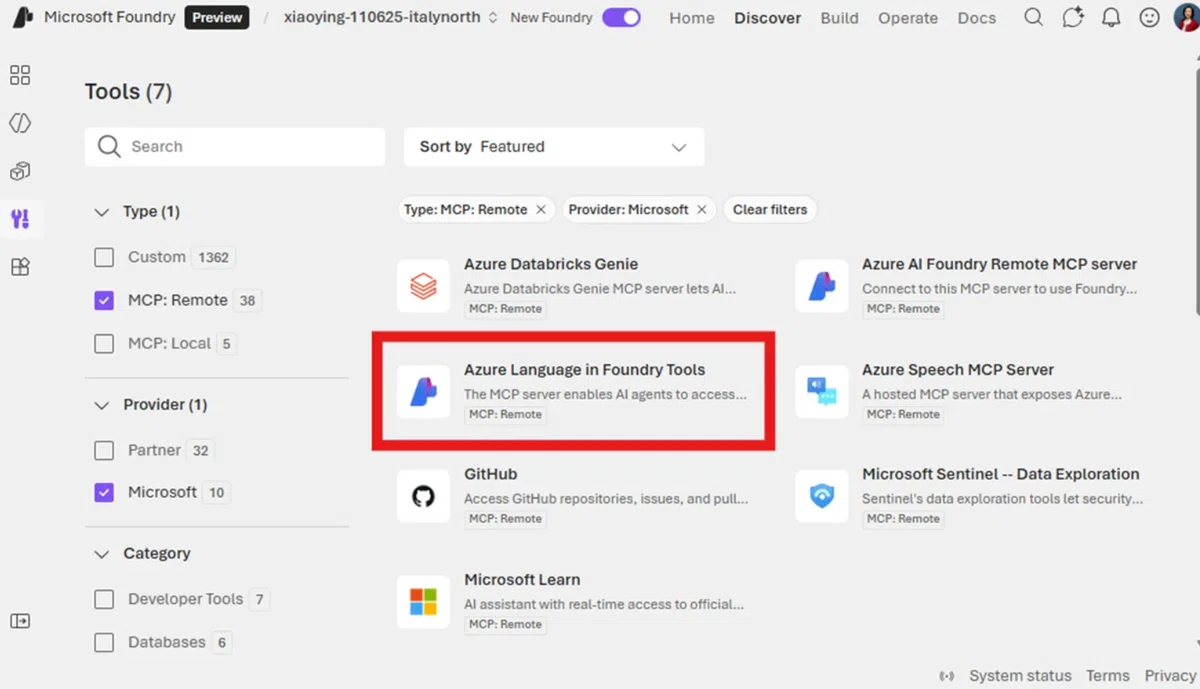
Task: Open the Privacy link
Action: (x=1170, y=676)
